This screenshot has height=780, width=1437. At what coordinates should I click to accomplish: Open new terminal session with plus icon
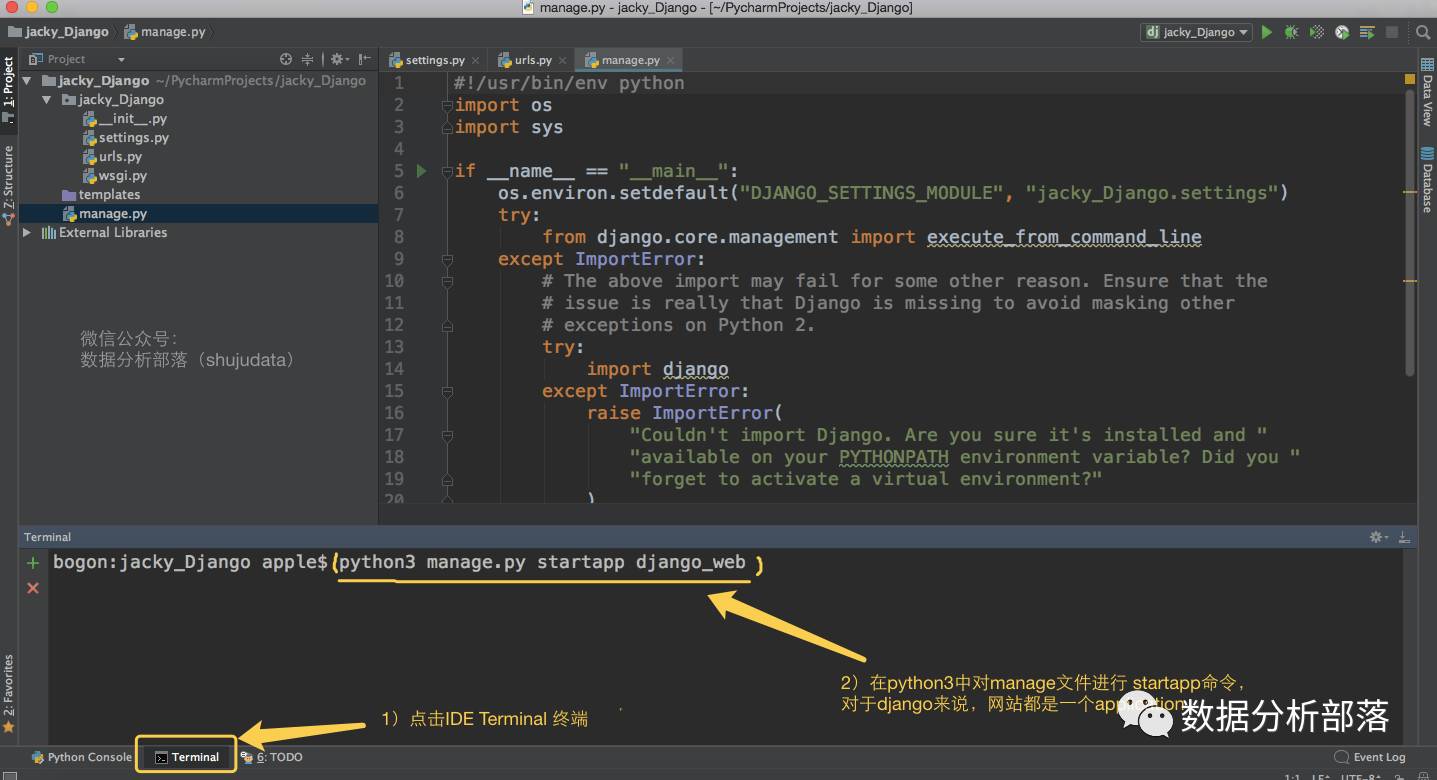[33, 563]
